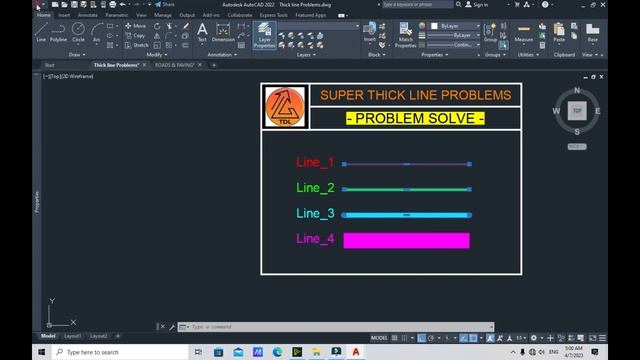
Task: Click the Paste tool
Action: [559, 33]
